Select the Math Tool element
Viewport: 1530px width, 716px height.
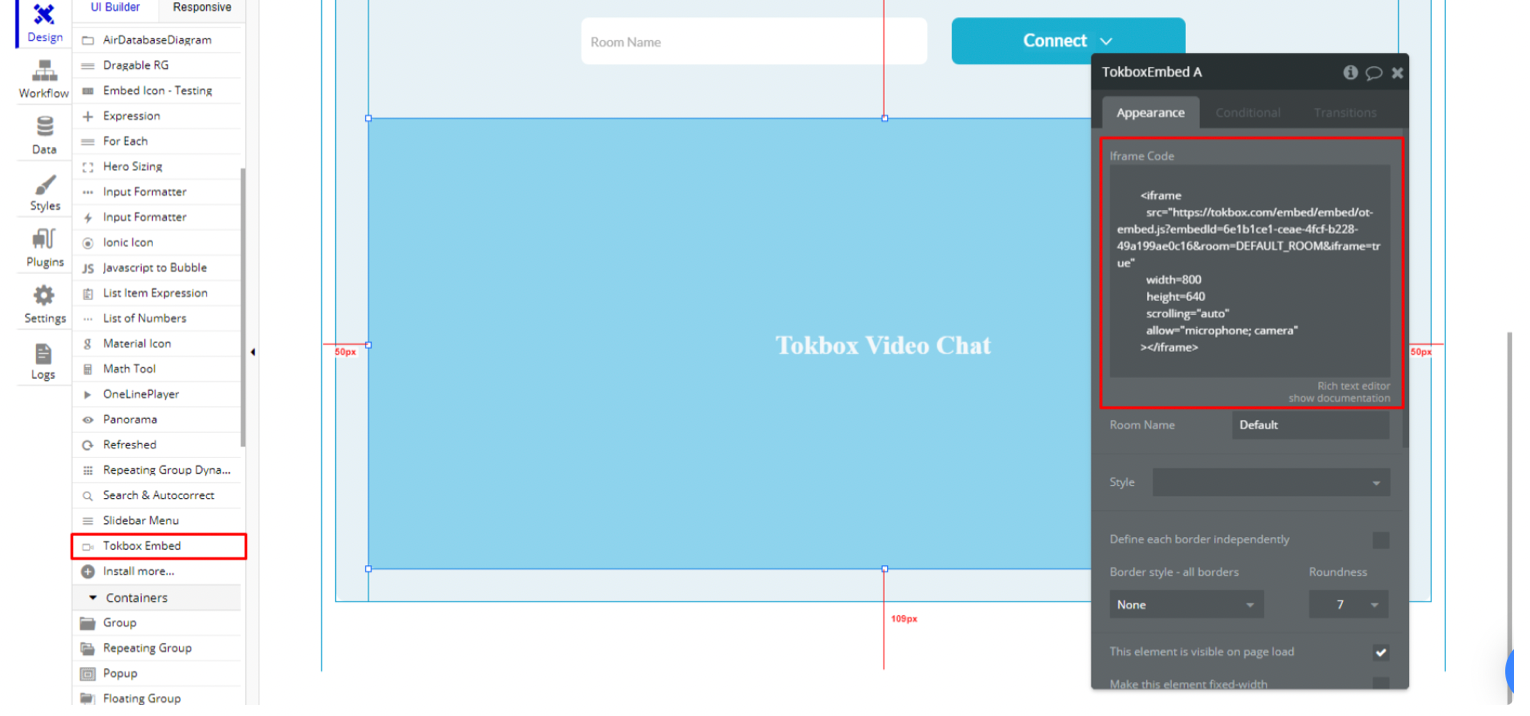coord(158,369)
